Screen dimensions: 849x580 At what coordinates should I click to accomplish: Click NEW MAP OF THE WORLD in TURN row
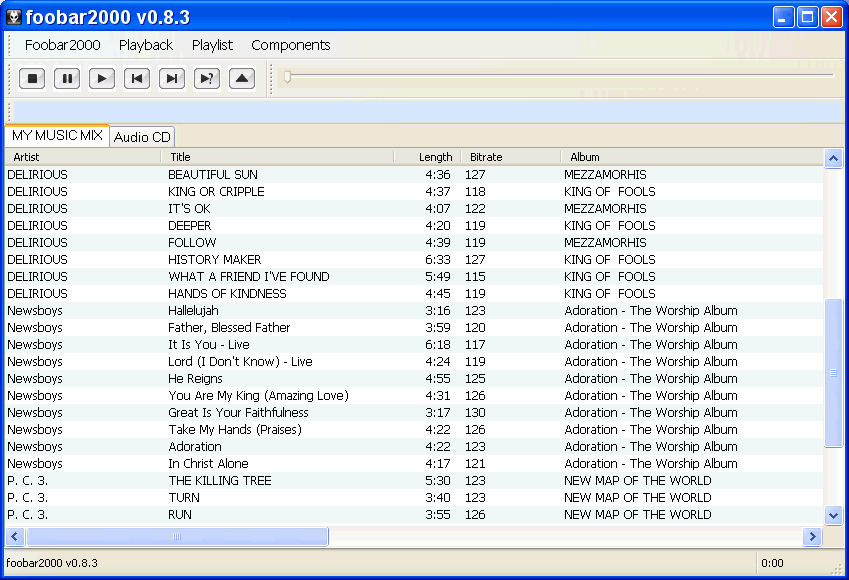637,498
